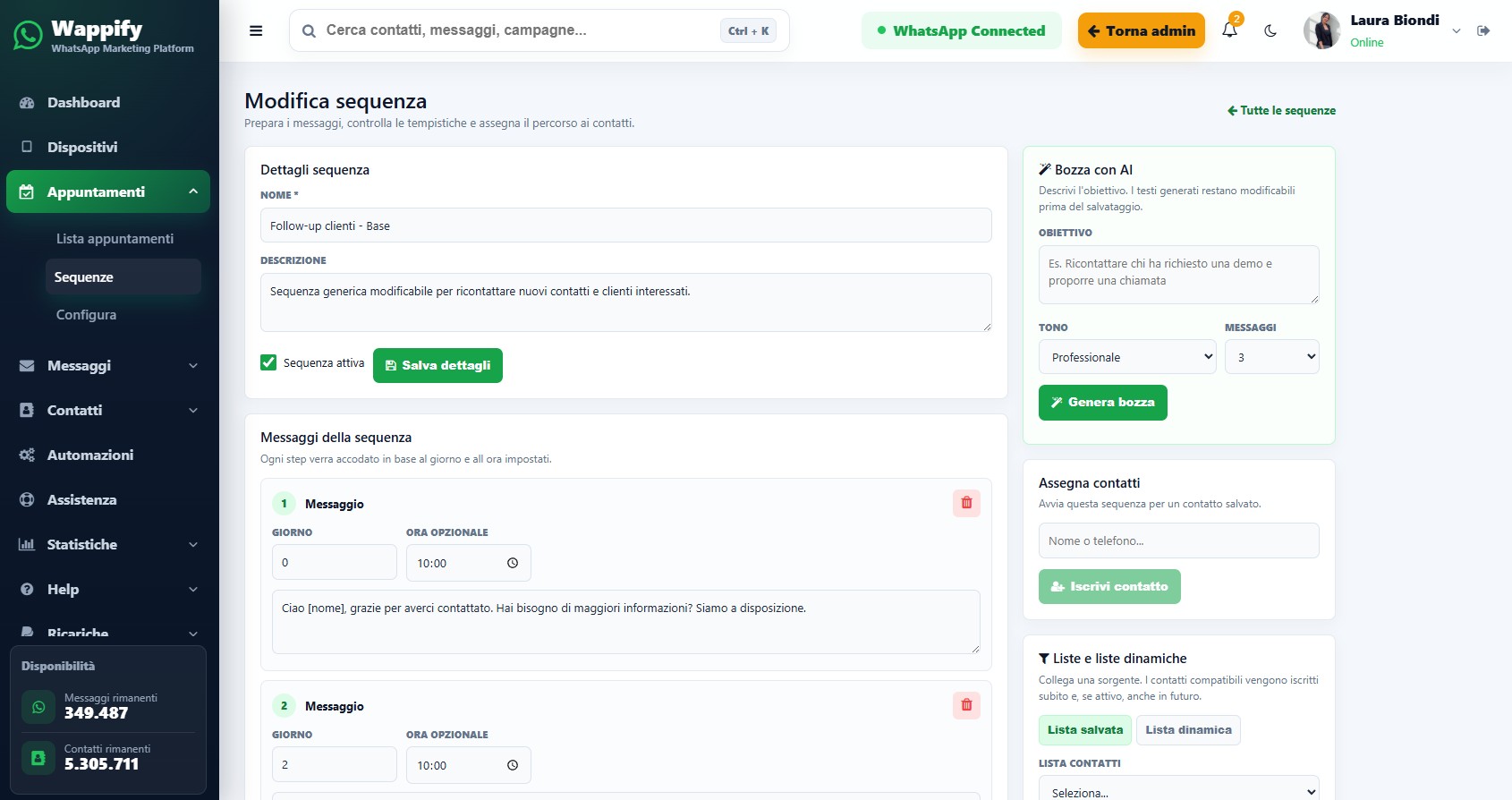The width and height of the screenshot is (1512, 800).
Task: Click the Statistiche chart icon
Action: (27, 544)
